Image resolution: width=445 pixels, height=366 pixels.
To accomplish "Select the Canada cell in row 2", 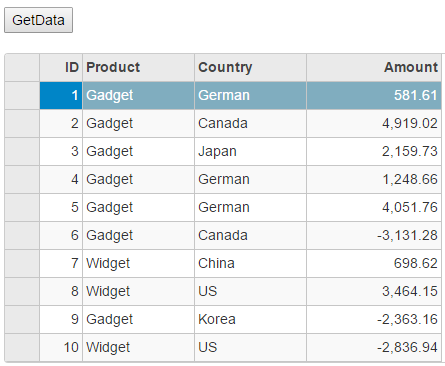I will tap(250, 123).
